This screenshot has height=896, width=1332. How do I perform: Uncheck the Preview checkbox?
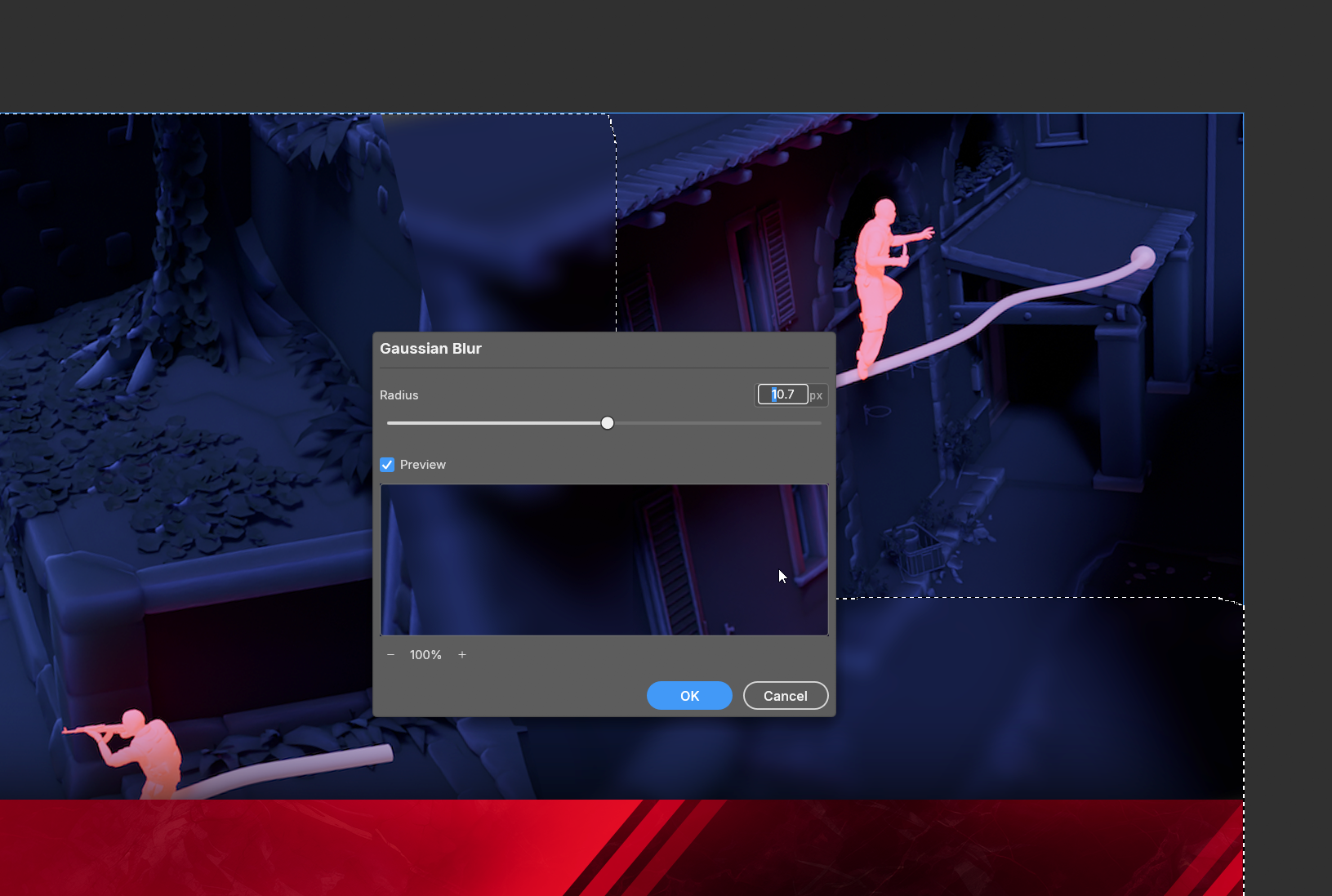coord(387,465)
